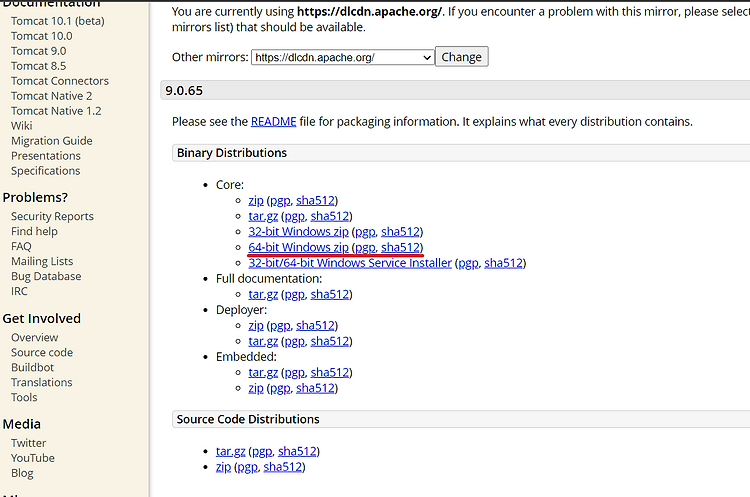
Task: Download the 32-bit Windows zip
Action: (298, 232)
